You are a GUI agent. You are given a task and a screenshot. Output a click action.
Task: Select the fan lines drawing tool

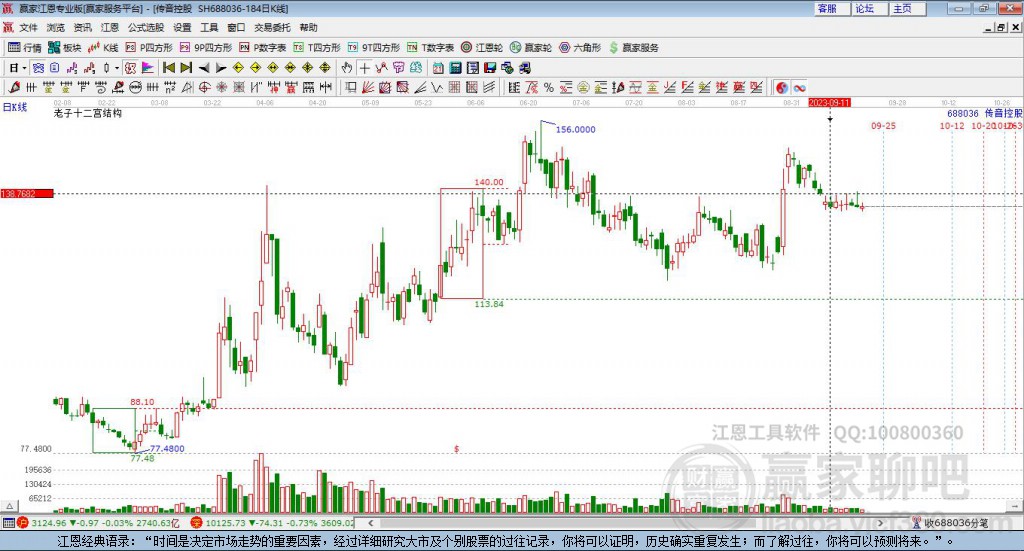(x=368, y=87)
